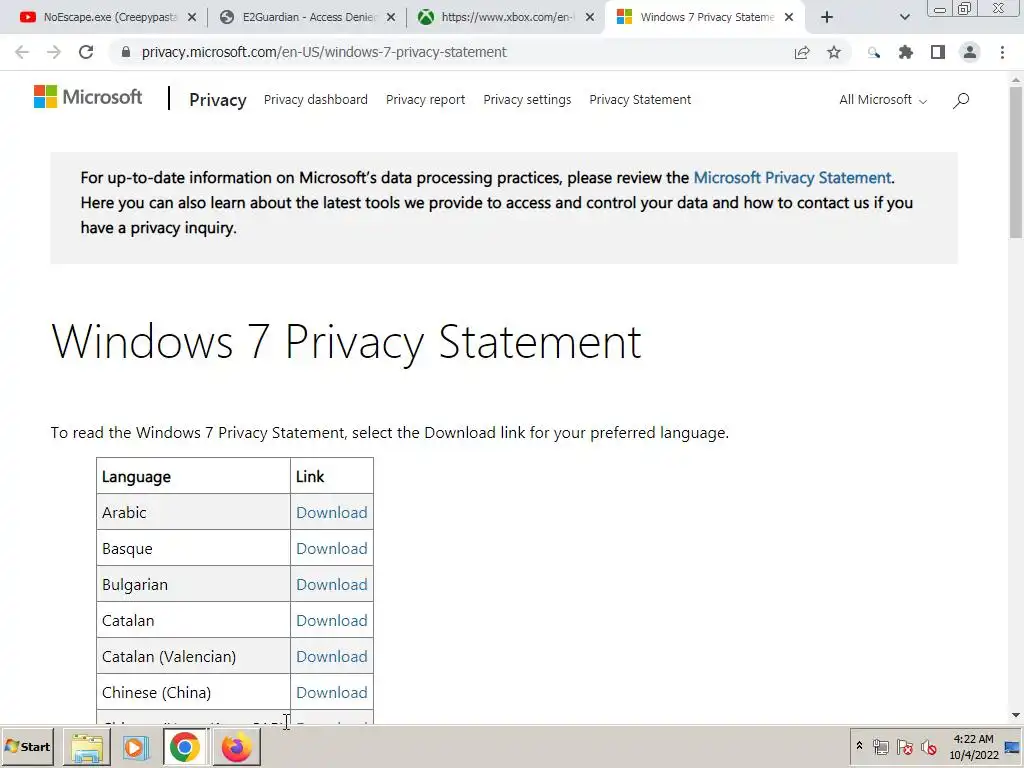1024x768 pixels.
Task: Close the xbox.com tab
Action: [x=590, y=18]
